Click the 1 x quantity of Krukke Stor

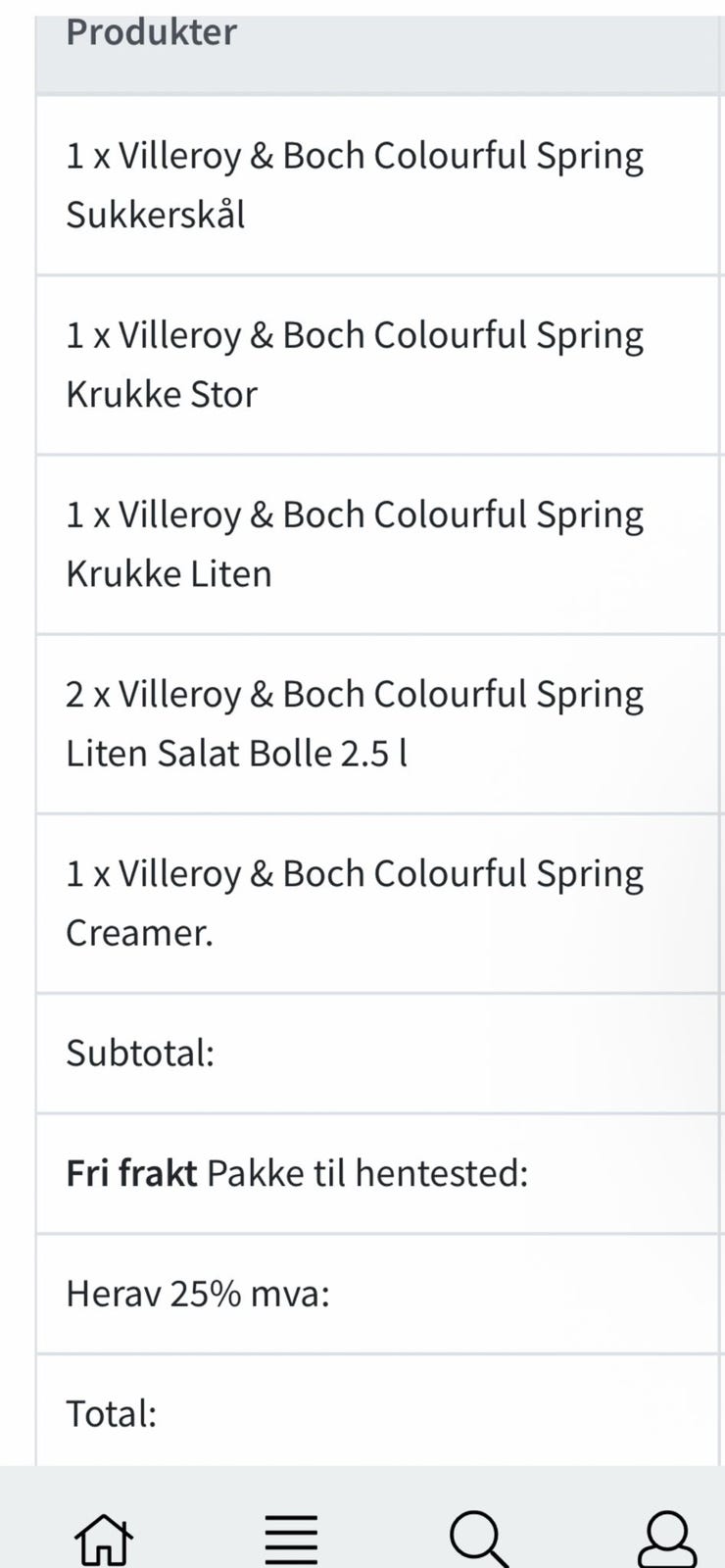coord(87,336)
